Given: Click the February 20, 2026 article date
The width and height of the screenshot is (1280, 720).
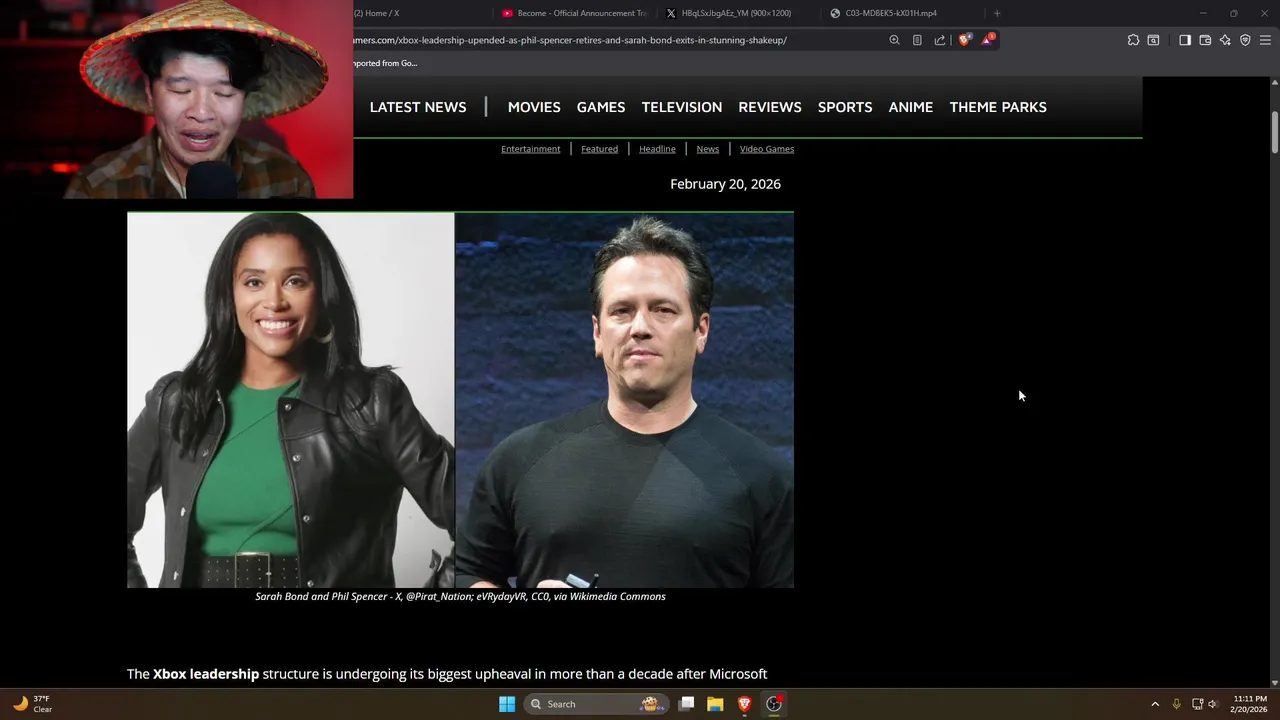Looking at the screenshot, I should pos(725,184).
